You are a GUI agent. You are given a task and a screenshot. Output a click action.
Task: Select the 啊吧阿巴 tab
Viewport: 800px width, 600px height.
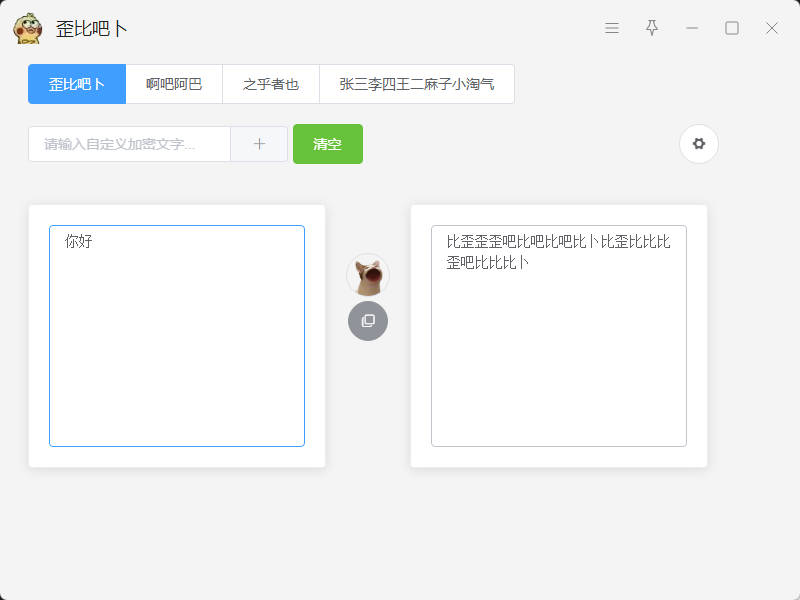point(174,84)
